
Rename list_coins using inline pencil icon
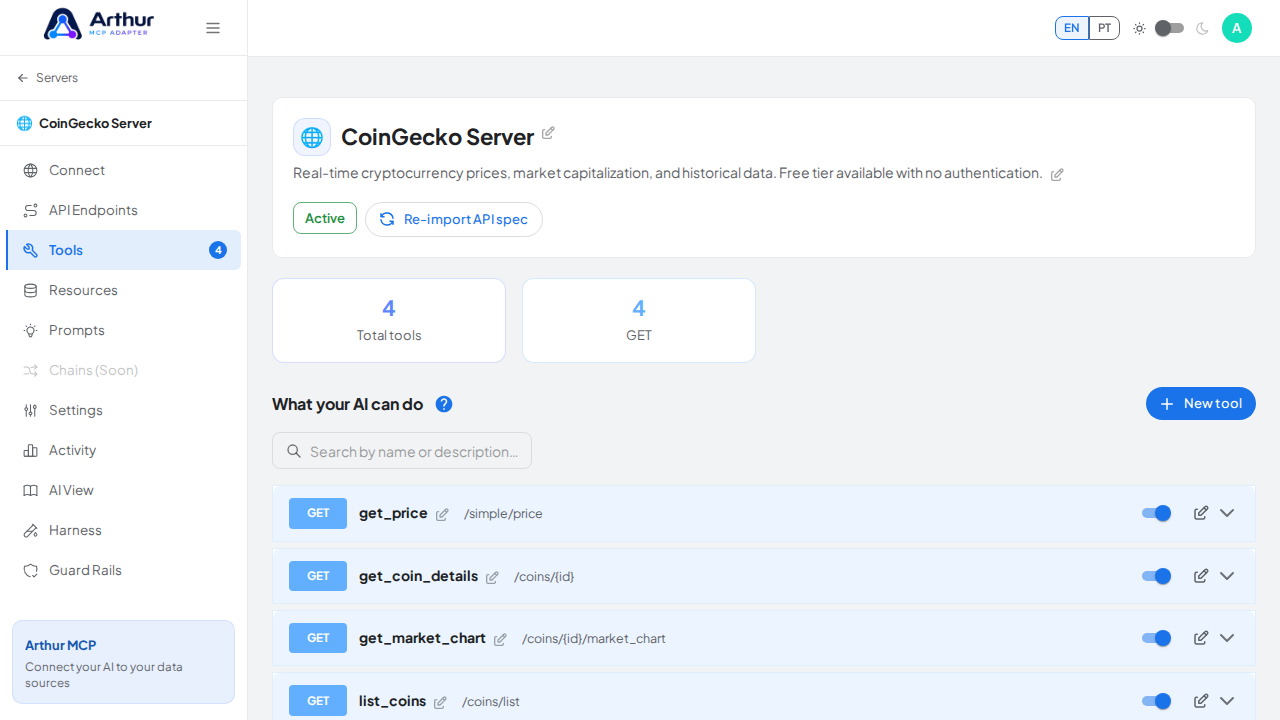coord(440,702)
